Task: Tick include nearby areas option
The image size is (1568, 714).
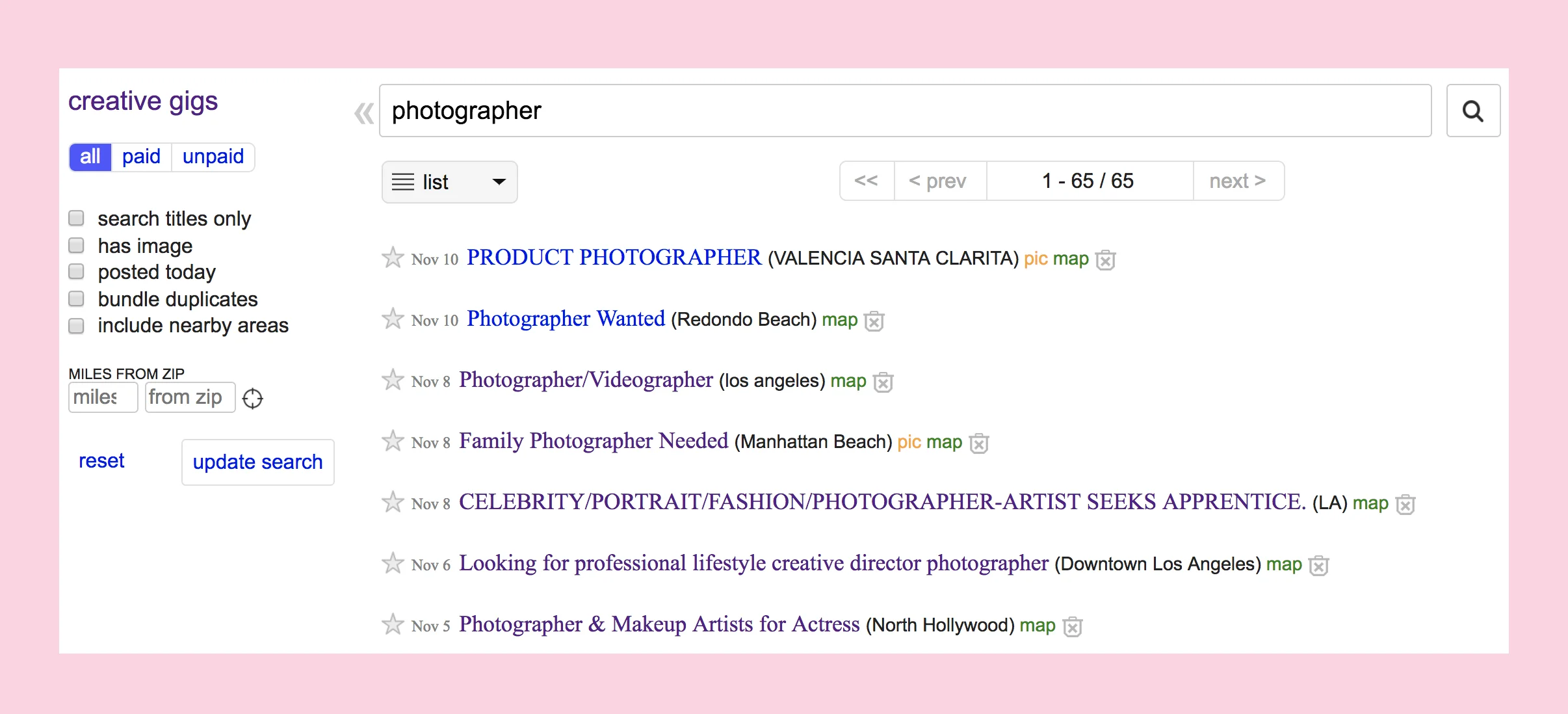Action: click(77, 325)
